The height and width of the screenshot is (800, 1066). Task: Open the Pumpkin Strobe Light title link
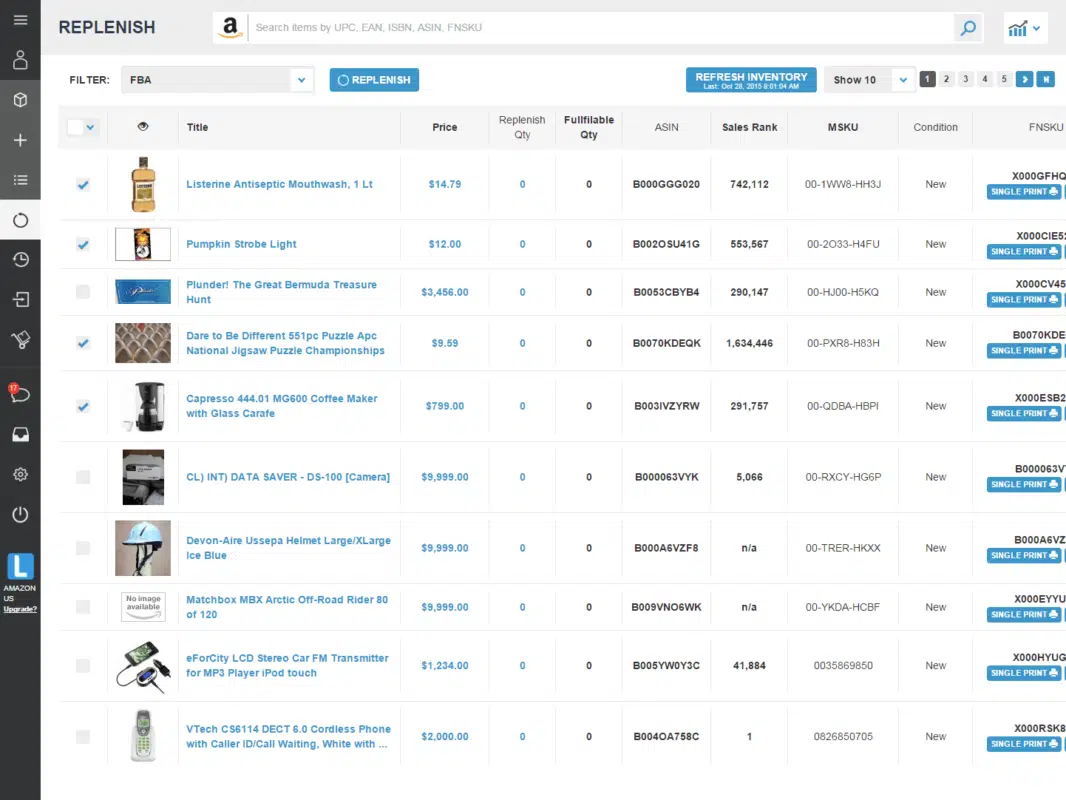tap(241, 244)
